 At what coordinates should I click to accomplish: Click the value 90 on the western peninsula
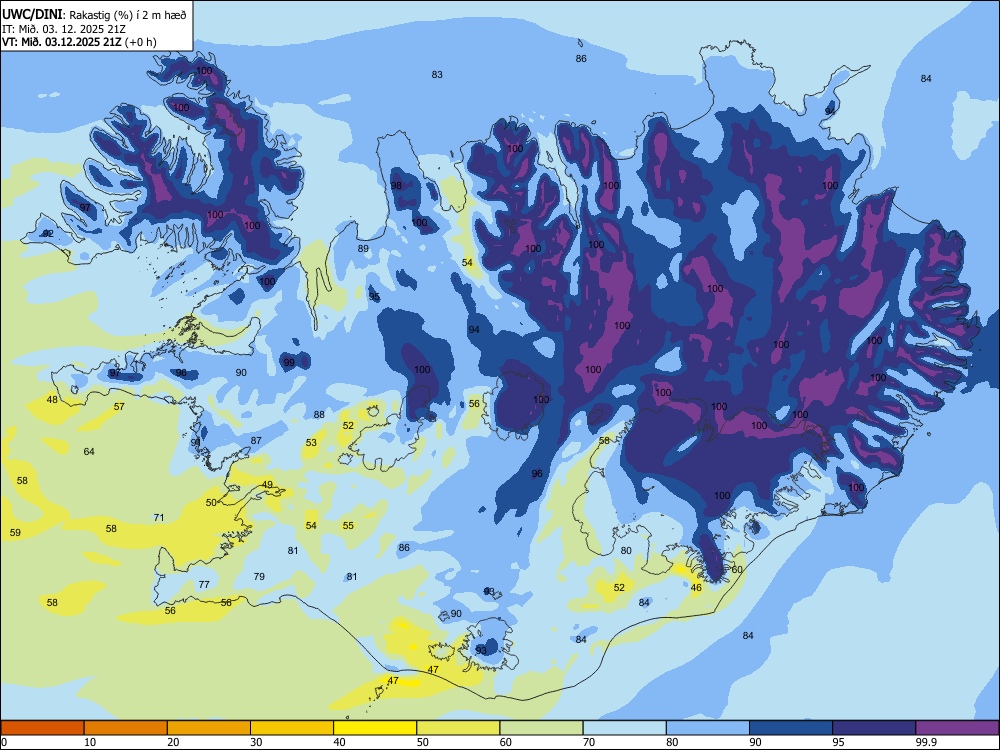pyautogui.click(x=241, y=372)
